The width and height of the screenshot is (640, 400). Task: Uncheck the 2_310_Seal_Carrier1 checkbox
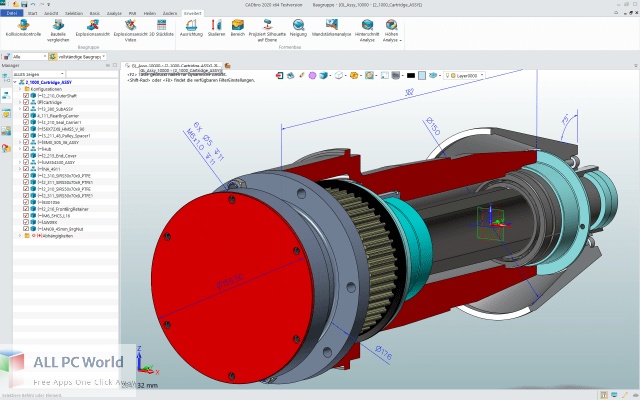point(26,122)
